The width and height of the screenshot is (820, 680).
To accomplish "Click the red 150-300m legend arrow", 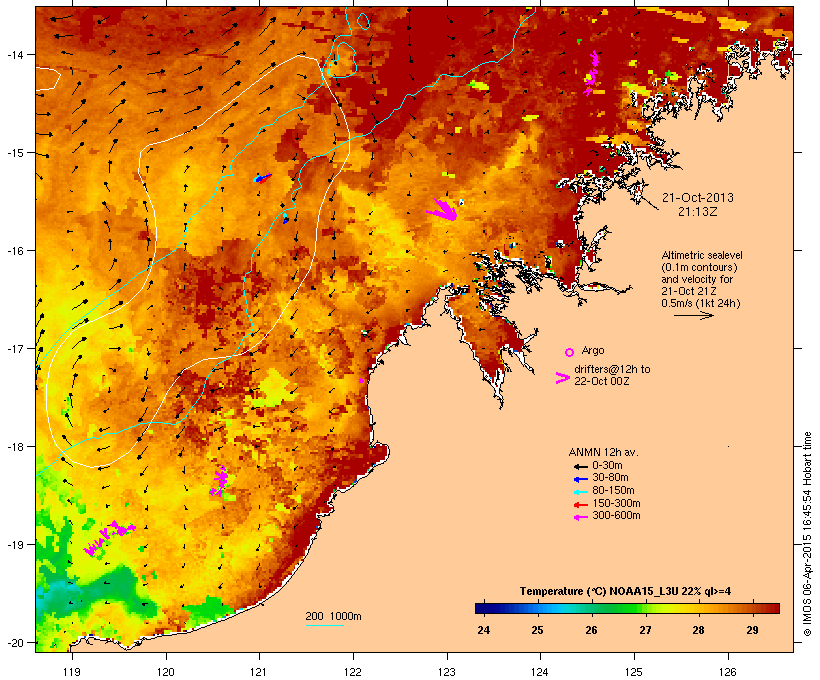I will [580, 505].
